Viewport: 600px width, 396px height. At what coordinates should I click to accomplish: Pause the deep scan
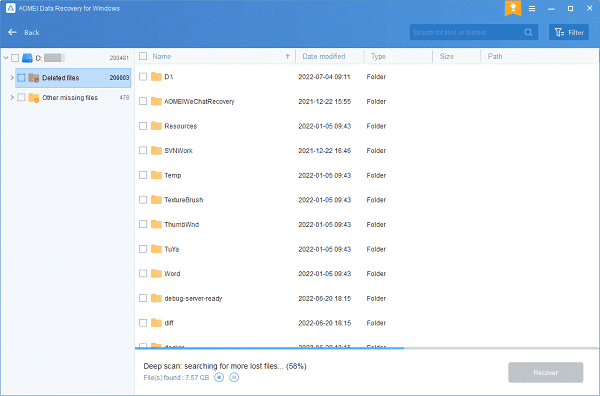pyautogui.click(x=234, y=378)
